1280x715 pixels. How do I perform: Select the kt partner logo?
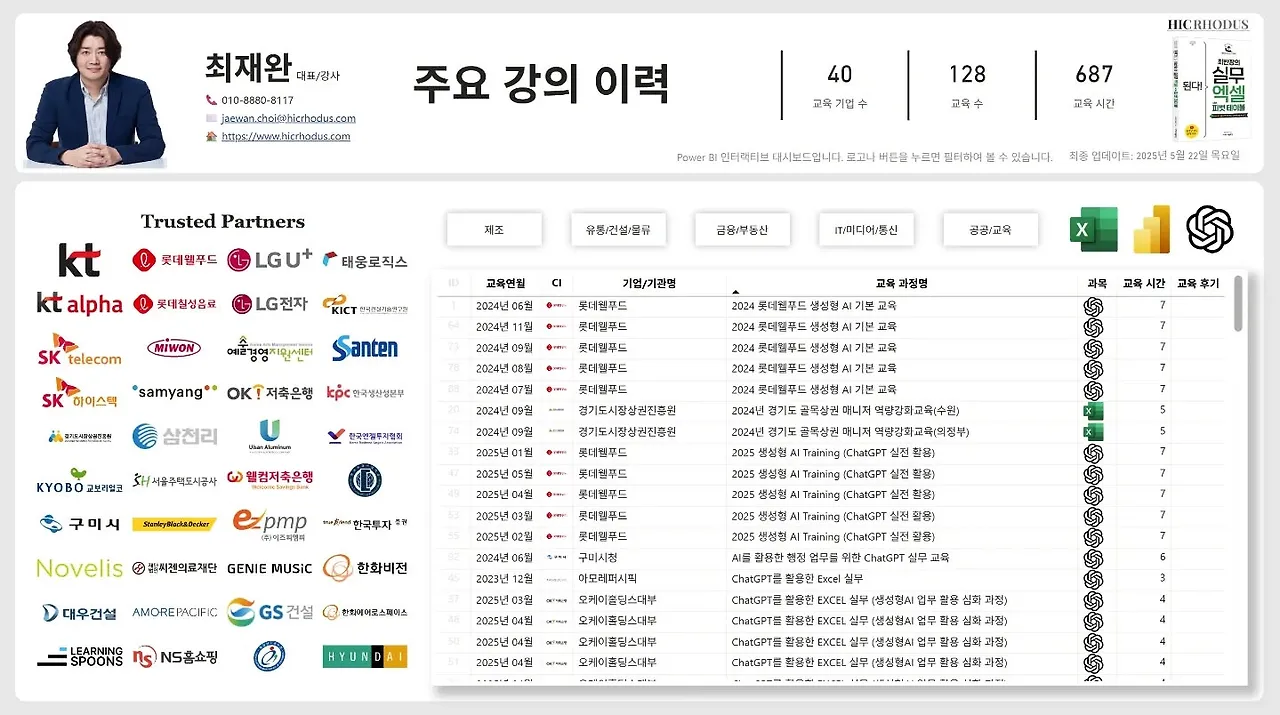[x=79, y=260]
